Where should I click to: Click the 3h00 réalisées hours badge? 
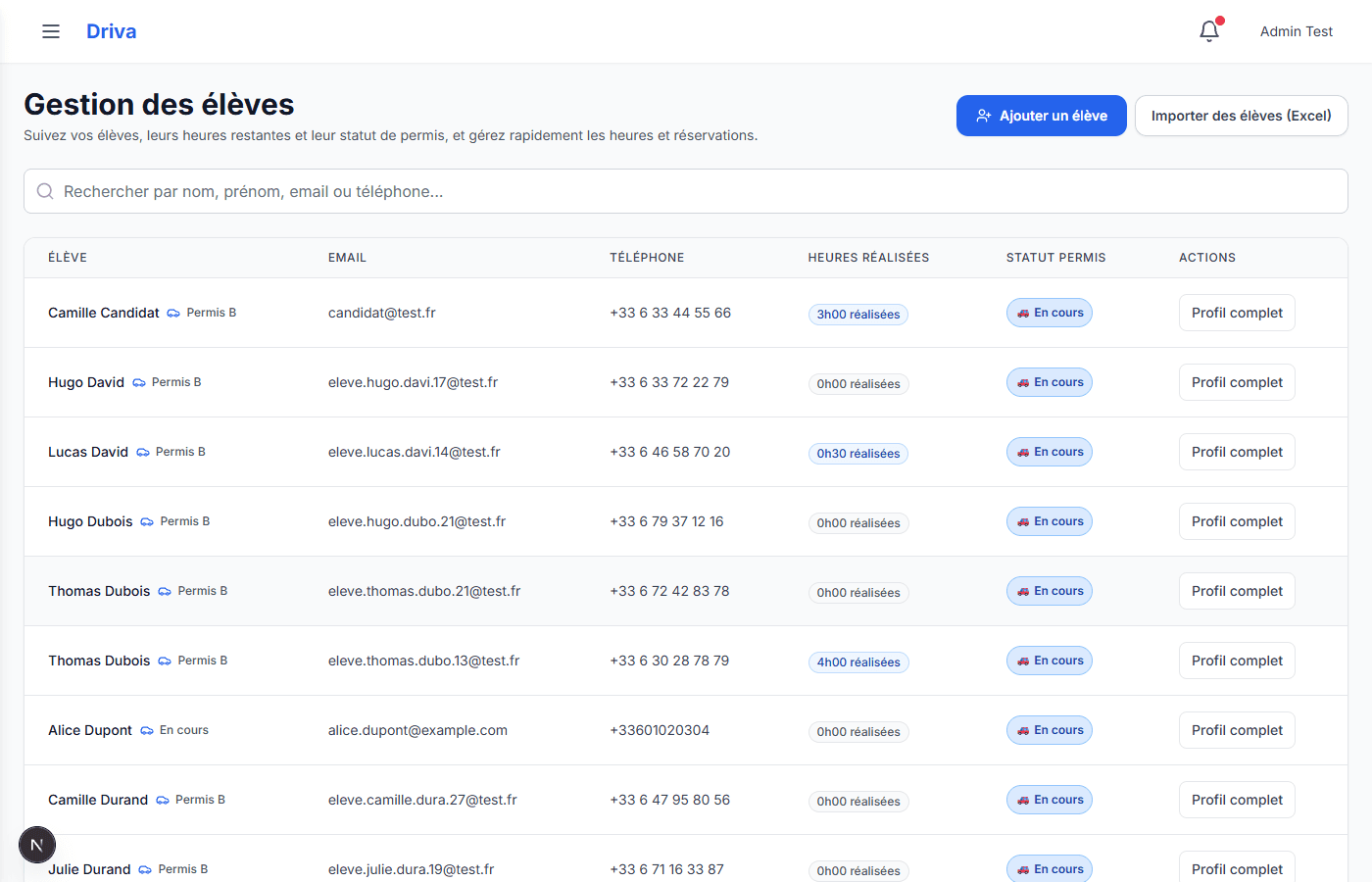point(858,315)
